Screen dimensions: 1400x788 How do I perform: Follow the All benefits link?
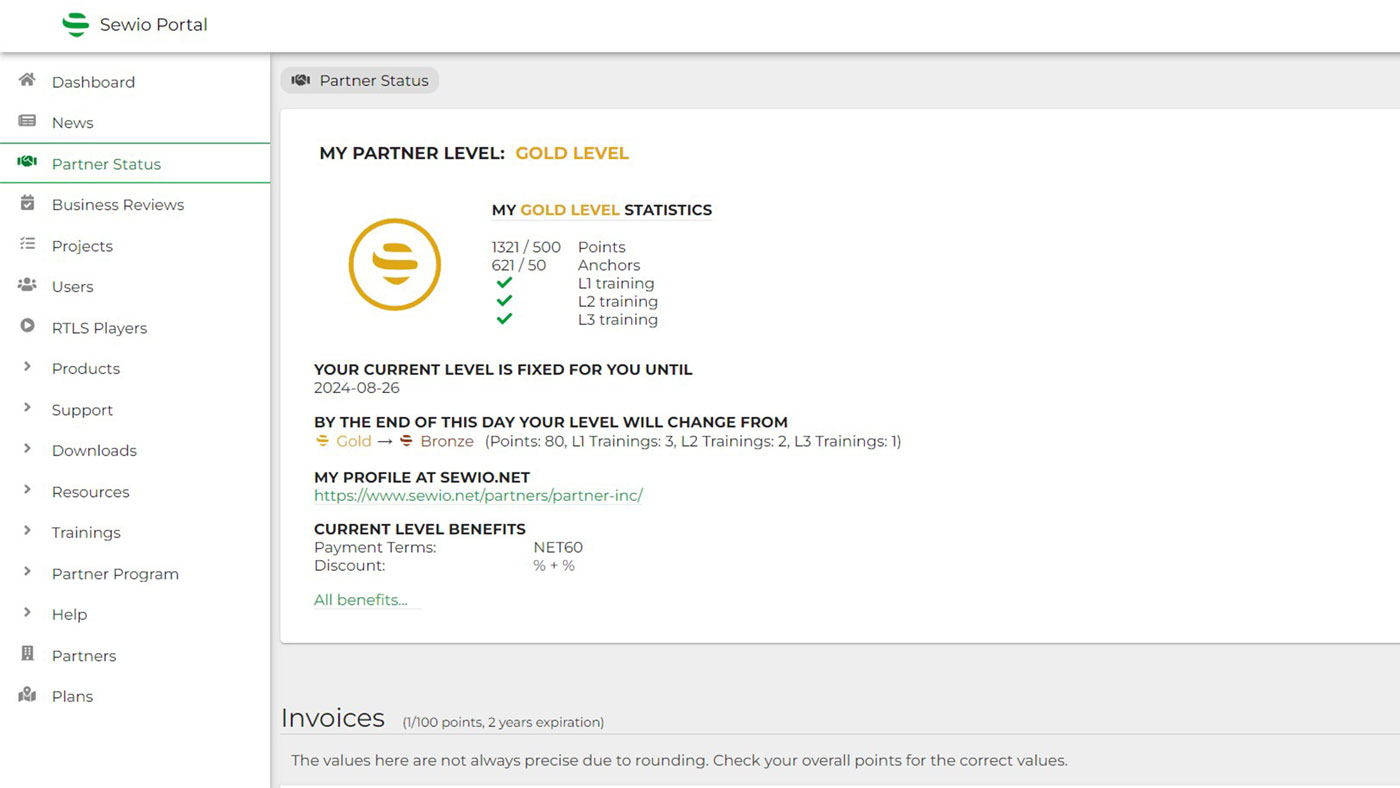pos(361,600)
